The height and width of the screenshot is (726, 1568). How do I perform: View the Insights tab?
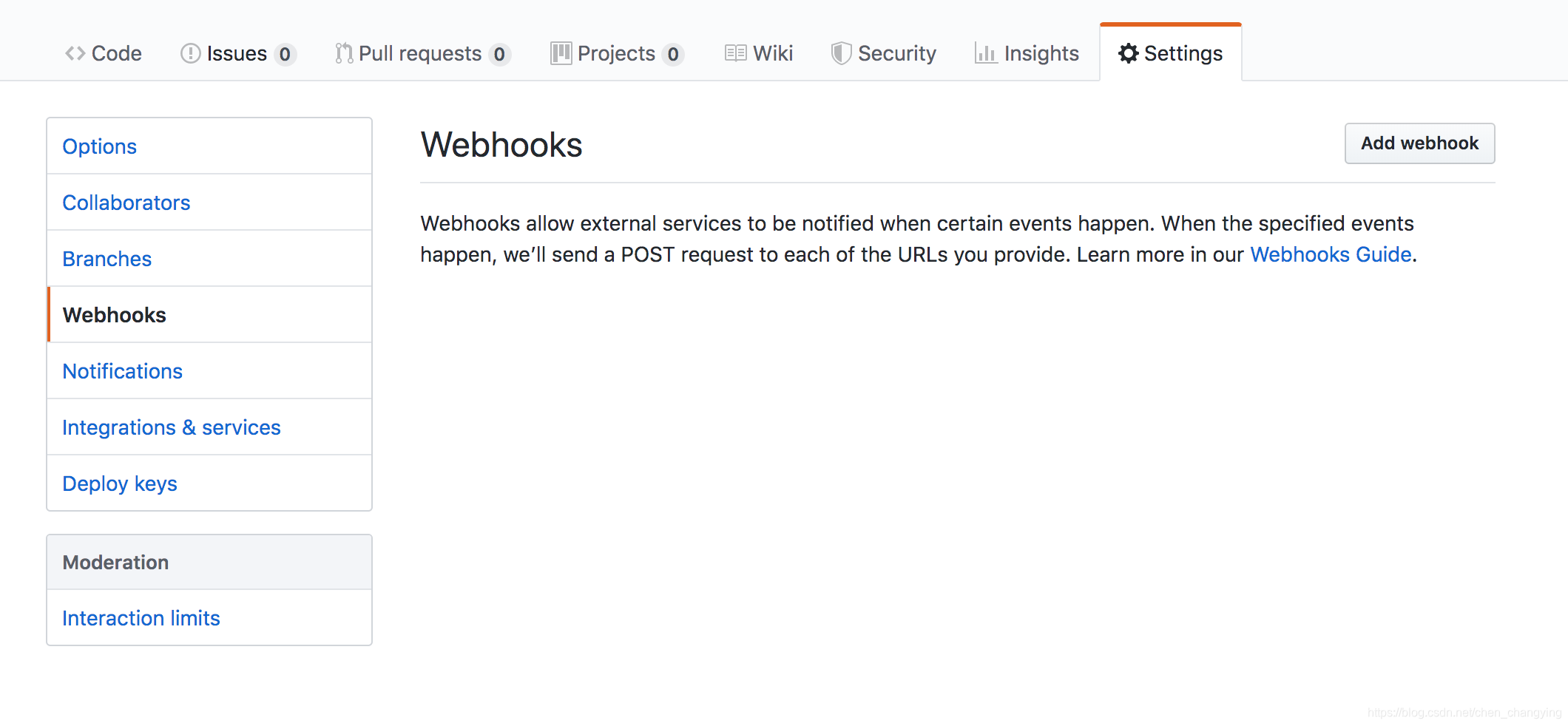pyautogui.click(x=1027, y=53)
